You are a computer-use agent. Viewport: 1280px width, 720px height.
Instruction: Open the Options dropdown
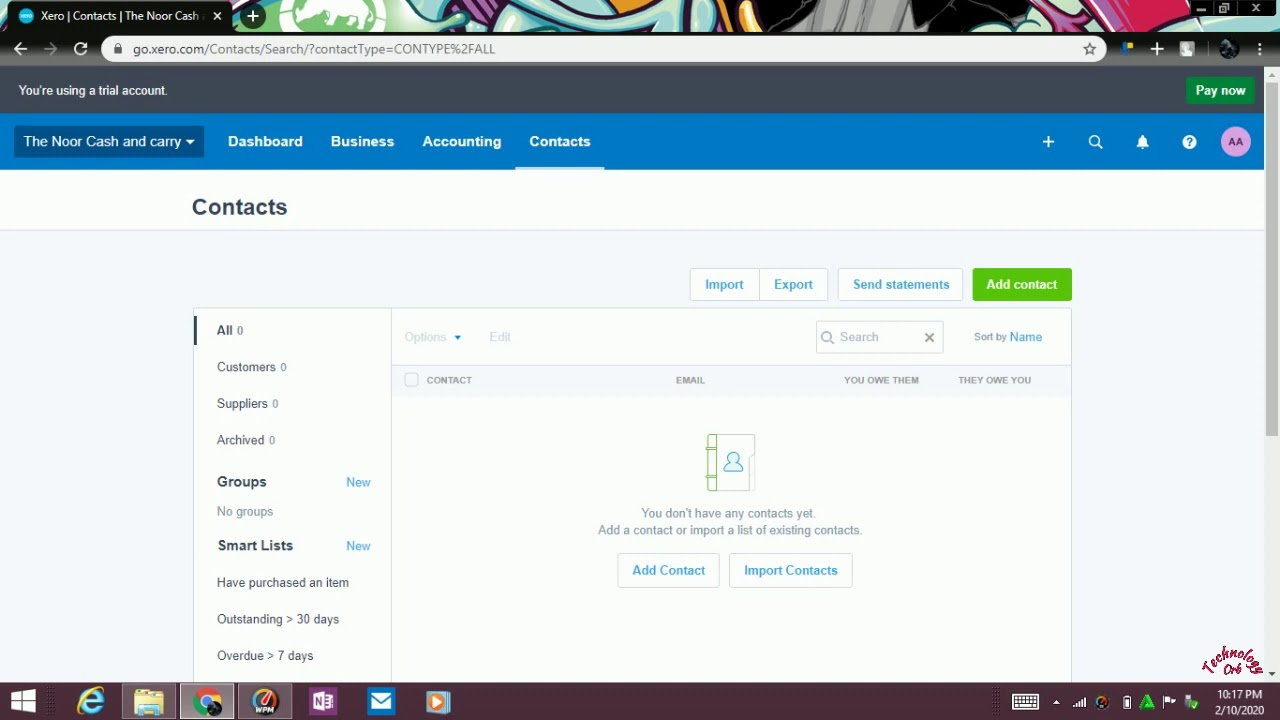[433, 337]
